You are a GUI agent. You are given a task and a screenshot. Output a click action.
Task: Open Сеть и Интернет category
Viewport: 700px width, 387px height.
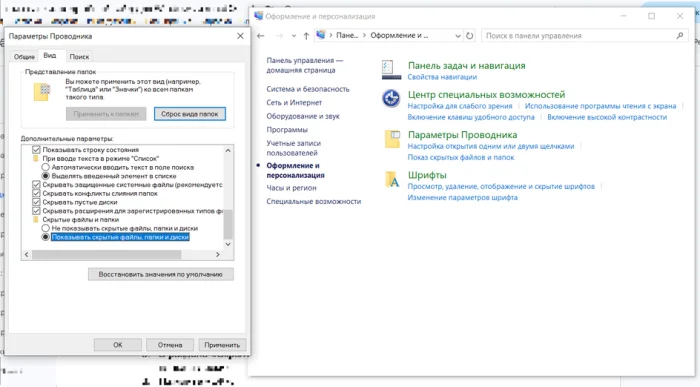(294, 102)
